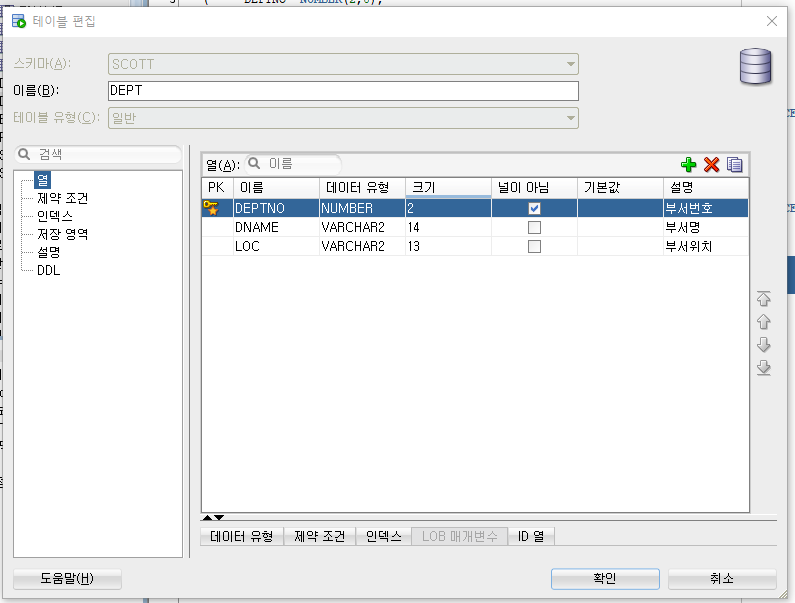Click the 설명 column header in the table
This screenshot has height=603, width=795.
click(706, 188)
